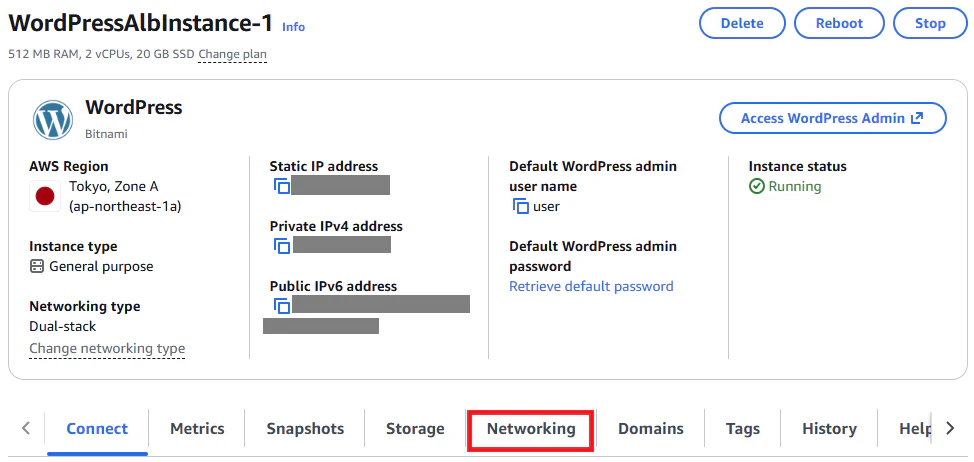Open the History tab

click(829, 428)
